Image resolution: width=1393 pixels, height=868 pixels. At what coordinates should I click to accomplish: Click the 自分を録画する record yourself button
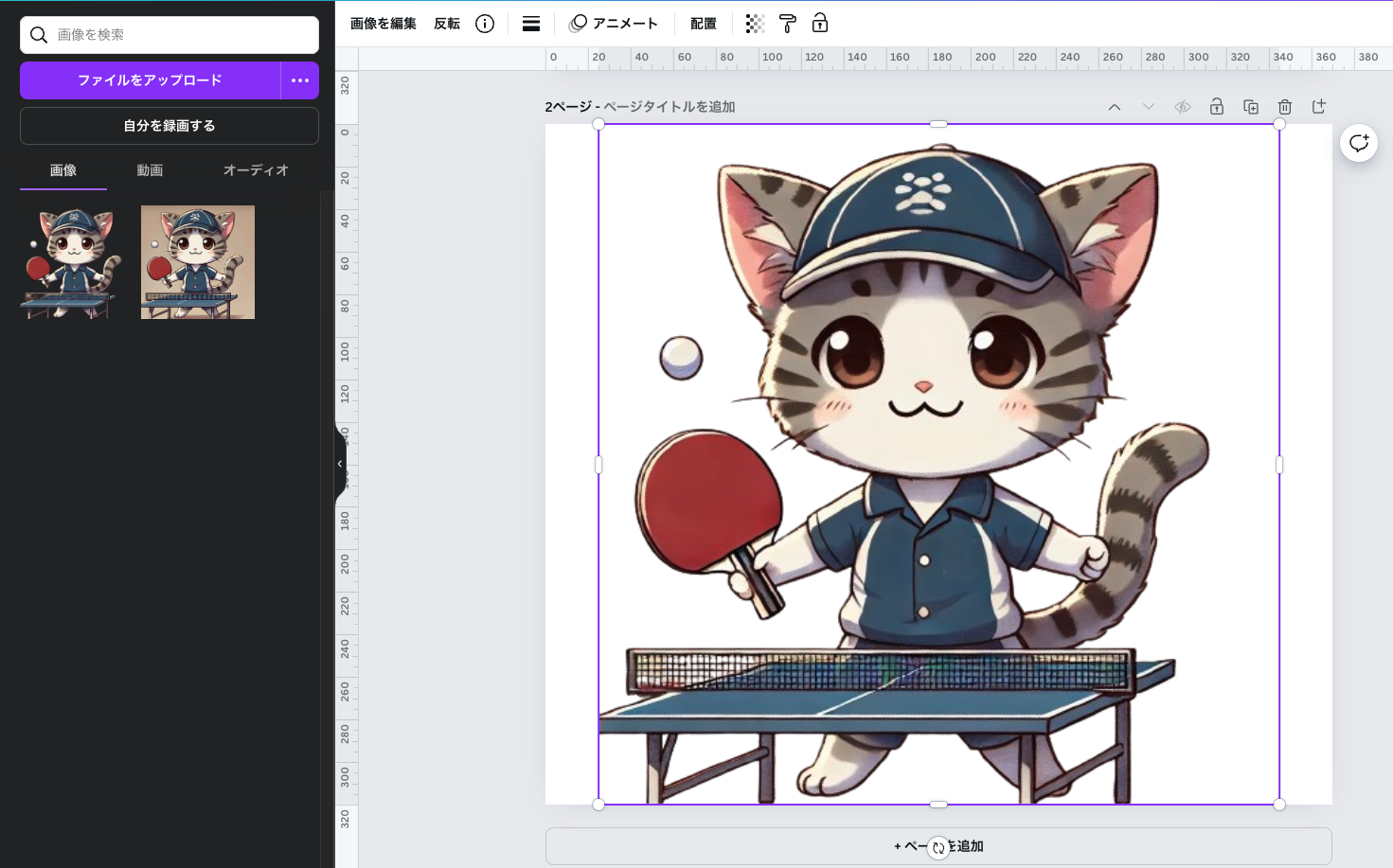coord(170,126)
